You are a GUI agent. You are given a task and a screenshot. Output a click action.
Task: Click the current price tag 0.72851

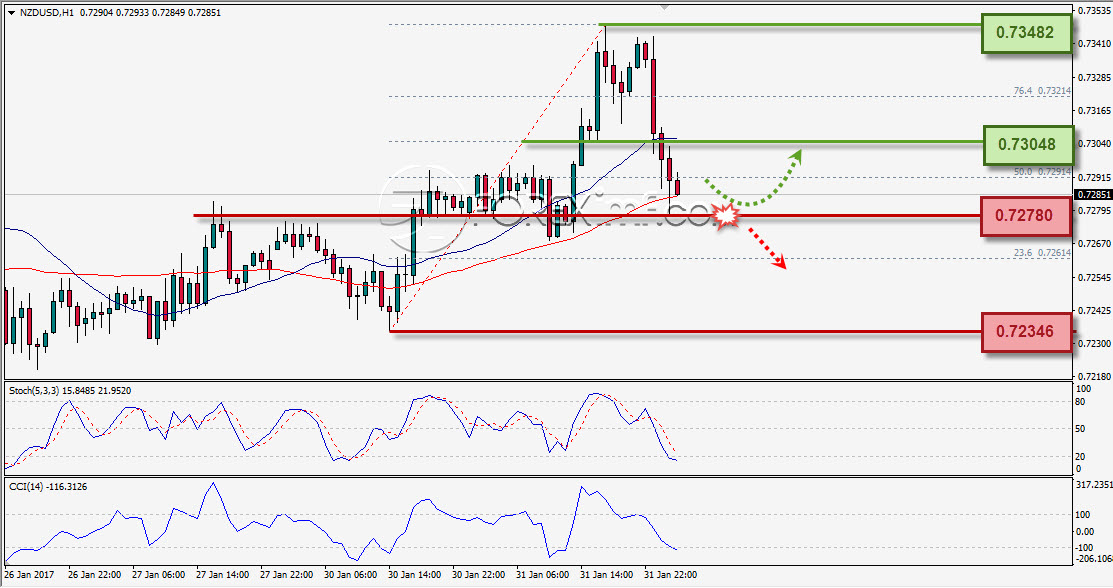tap(1093, 195)
